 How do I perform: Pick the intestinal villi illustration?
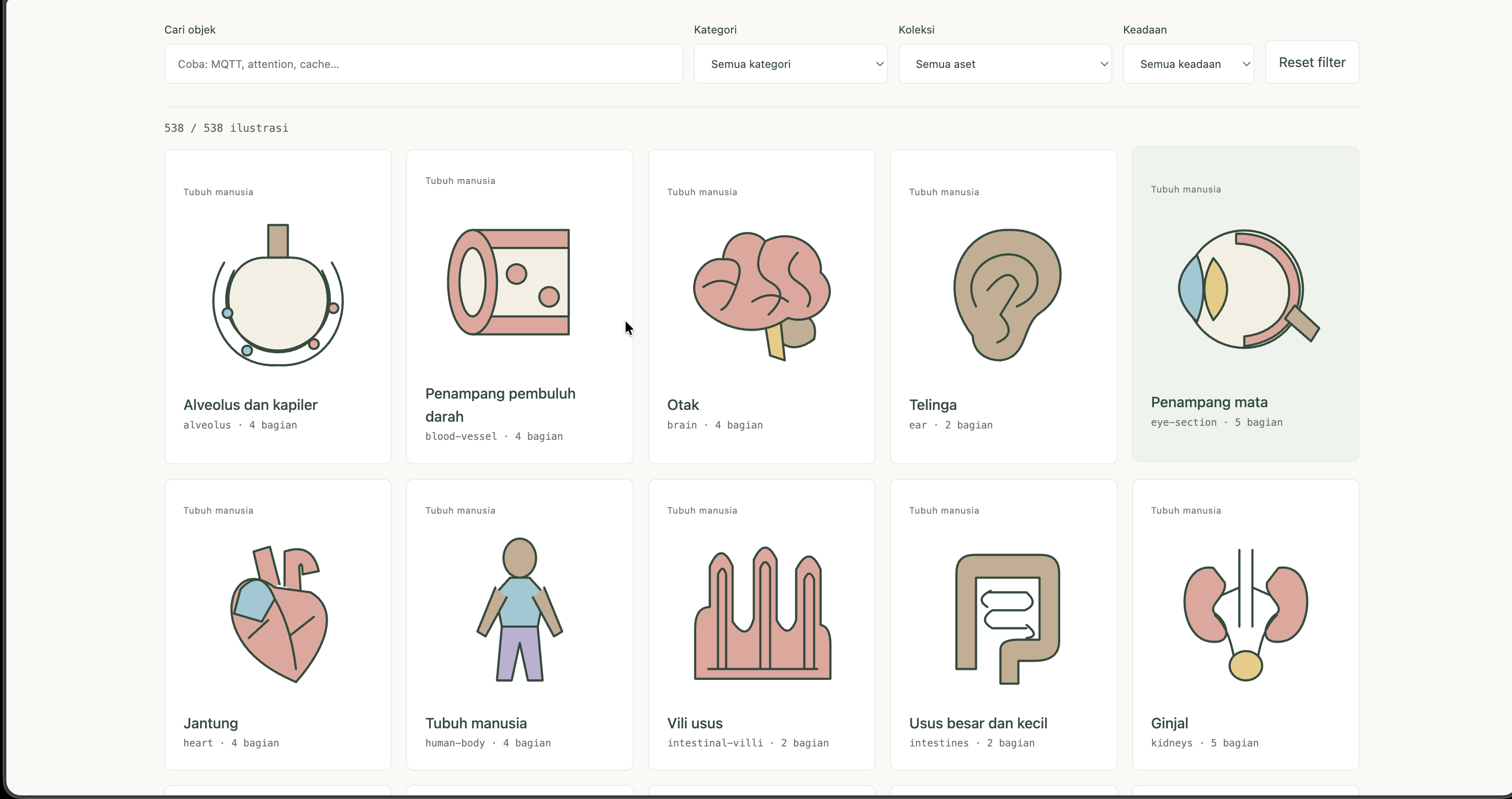[762, 613]
